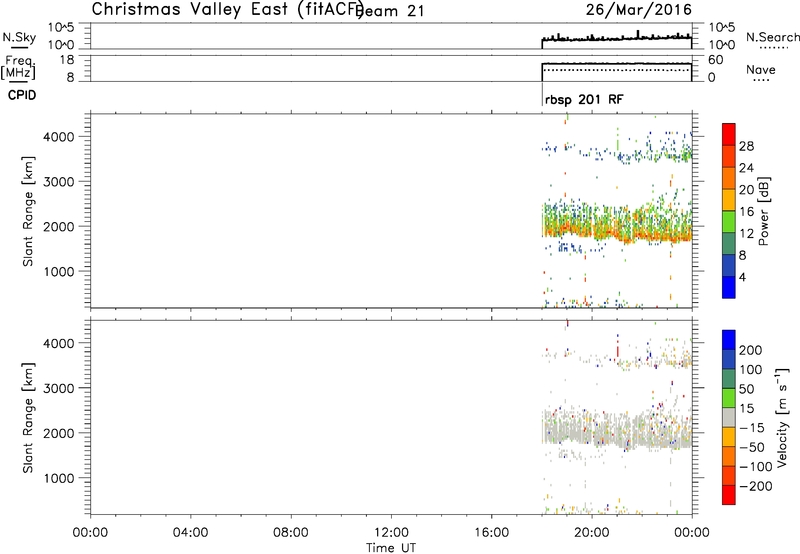Click the Power [dB] colorbar title
The height and width of the screenshot is (554, 800).
pyautogui.click(x=763, y=211)
